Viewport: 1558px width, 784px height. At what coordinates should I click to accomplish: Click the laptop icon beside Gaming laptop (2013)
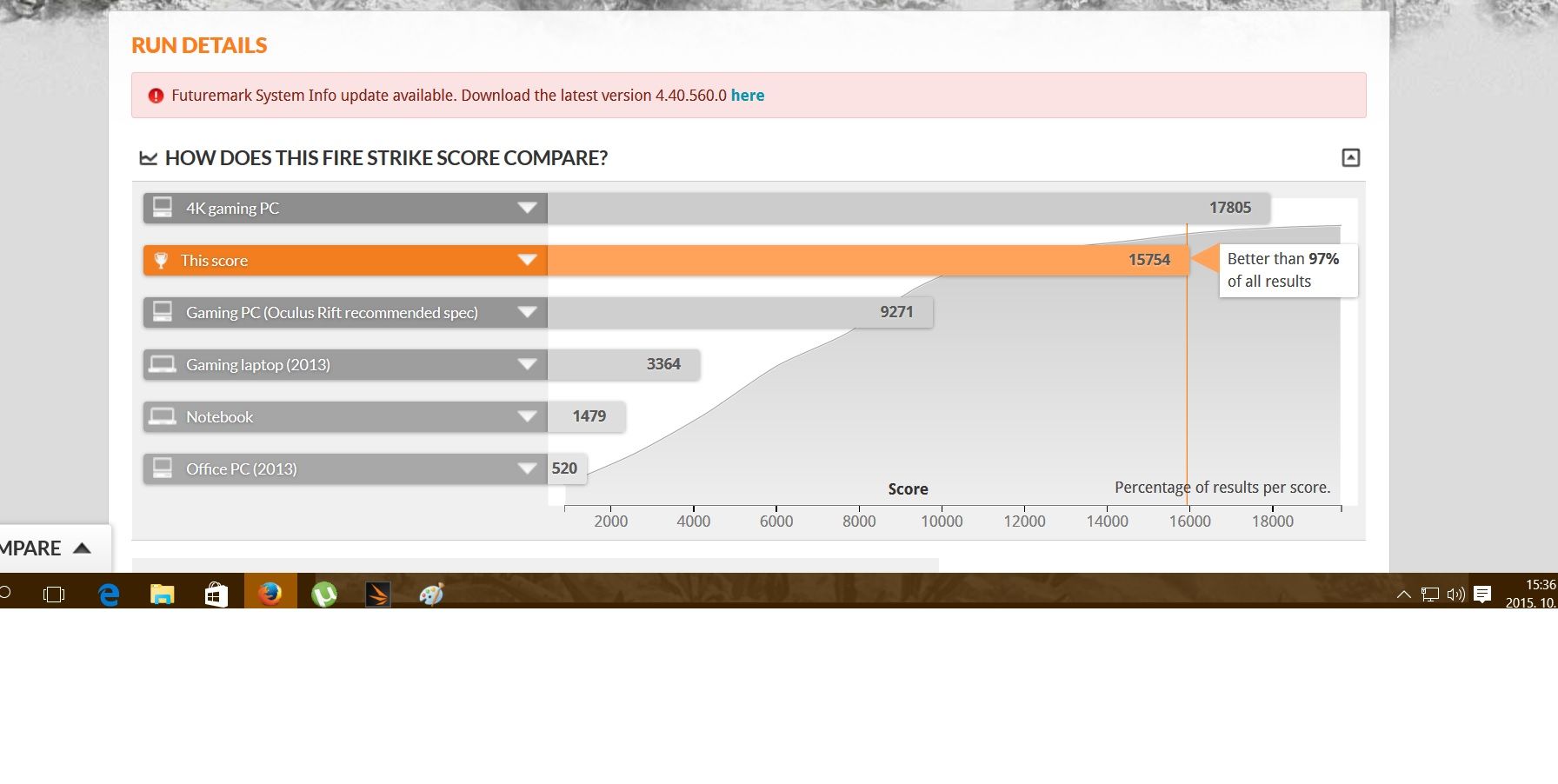click(162, 363)
